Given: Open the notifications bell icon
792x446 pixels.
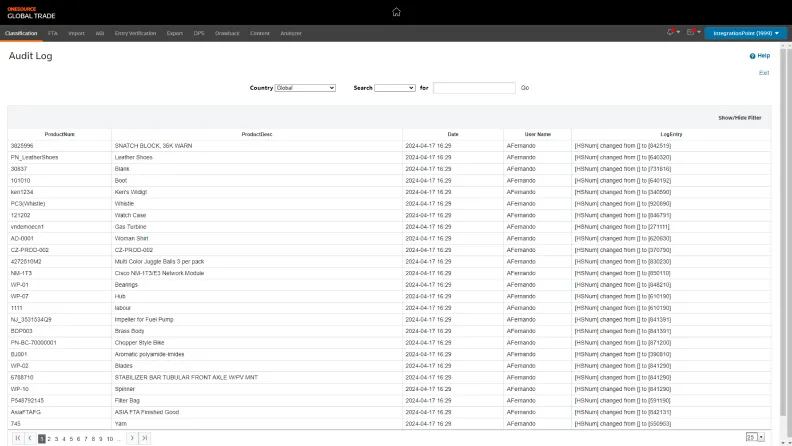Looking at the screenshot, I should [672, 33].
